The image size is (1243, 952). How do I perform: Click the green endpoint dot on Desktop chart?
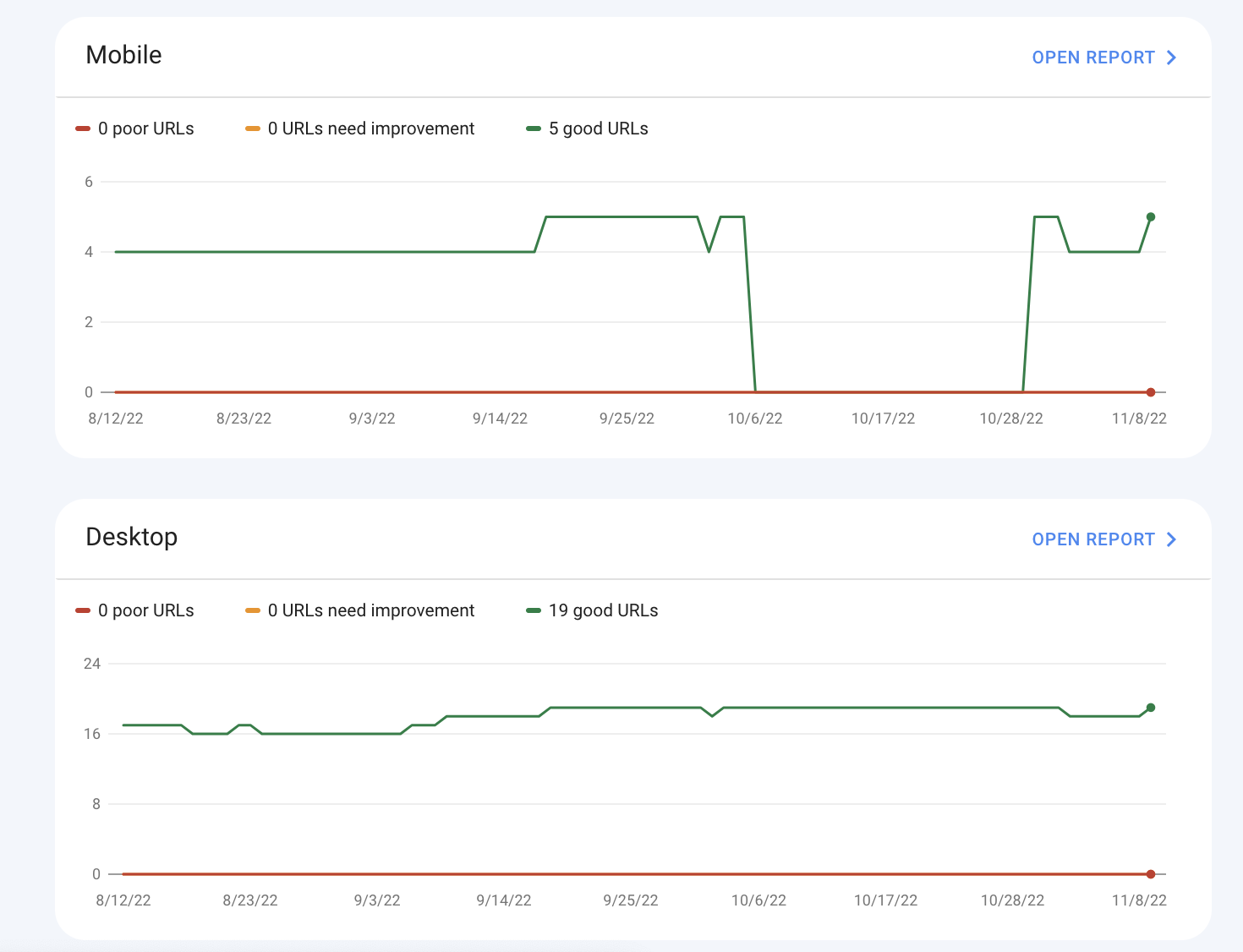click(x=1151, y=708)
